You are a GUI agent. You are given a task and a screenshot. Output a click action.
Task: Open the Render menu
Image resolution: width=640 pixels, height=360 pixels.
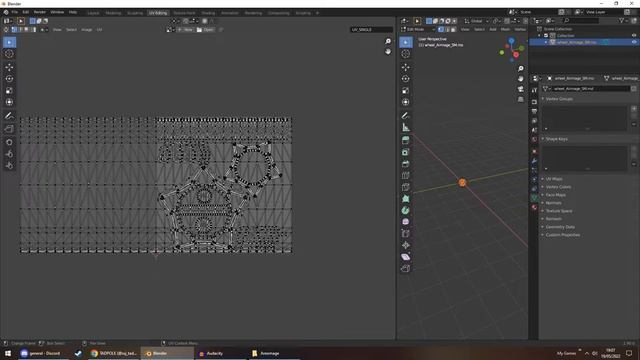pos(40,12)
